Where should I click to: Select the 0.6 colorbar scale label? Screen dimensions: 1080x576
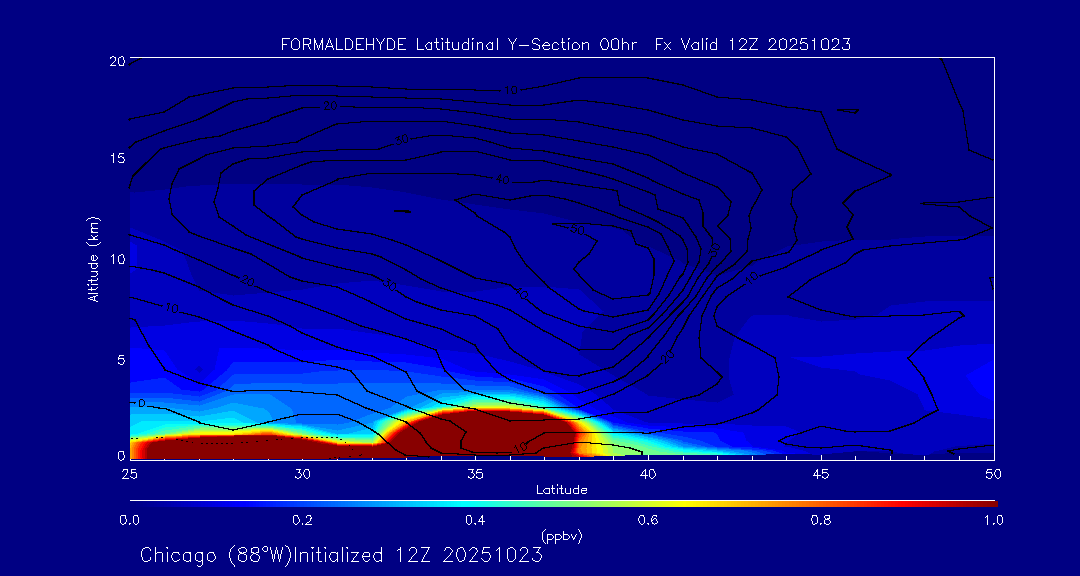[x=648, y=520]
